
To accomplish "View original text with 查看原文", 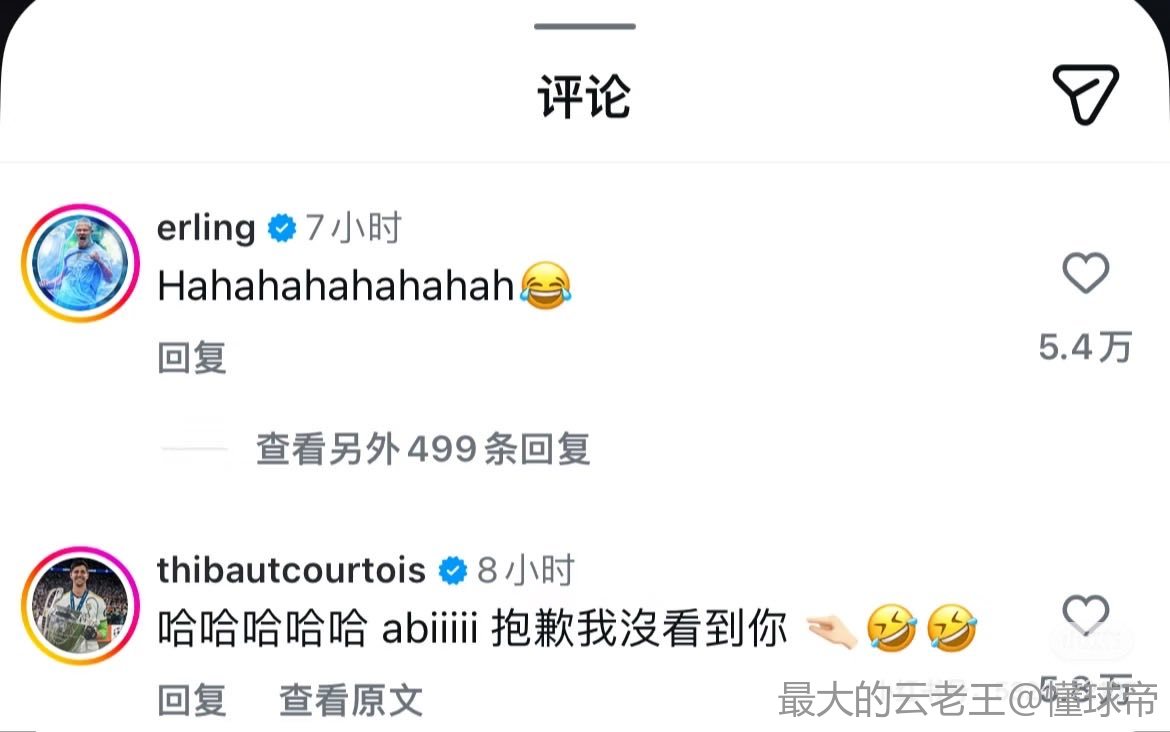I will tap(351, 700).
